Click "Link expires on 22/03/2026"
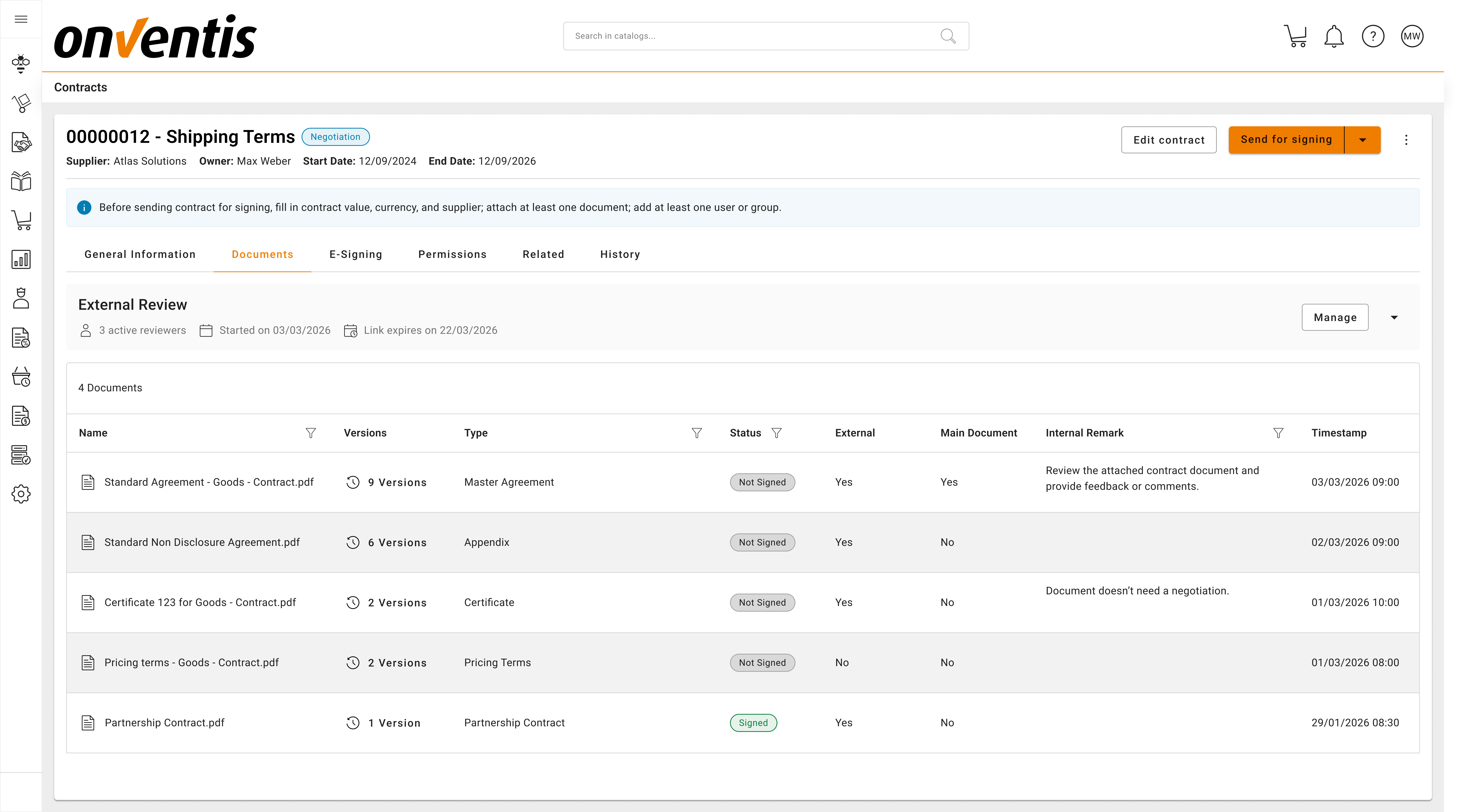Screen dimensions: 1462x812 (431, 330)
